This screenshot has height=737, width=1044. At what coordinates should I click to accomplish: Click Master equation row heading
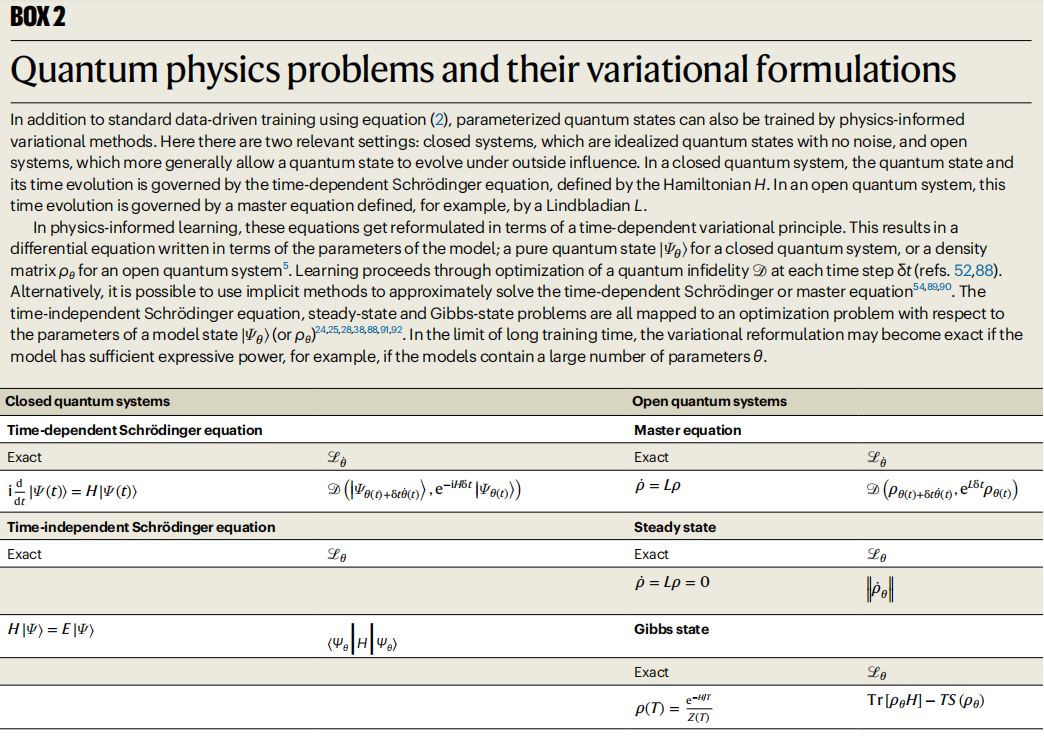point(687,430)
